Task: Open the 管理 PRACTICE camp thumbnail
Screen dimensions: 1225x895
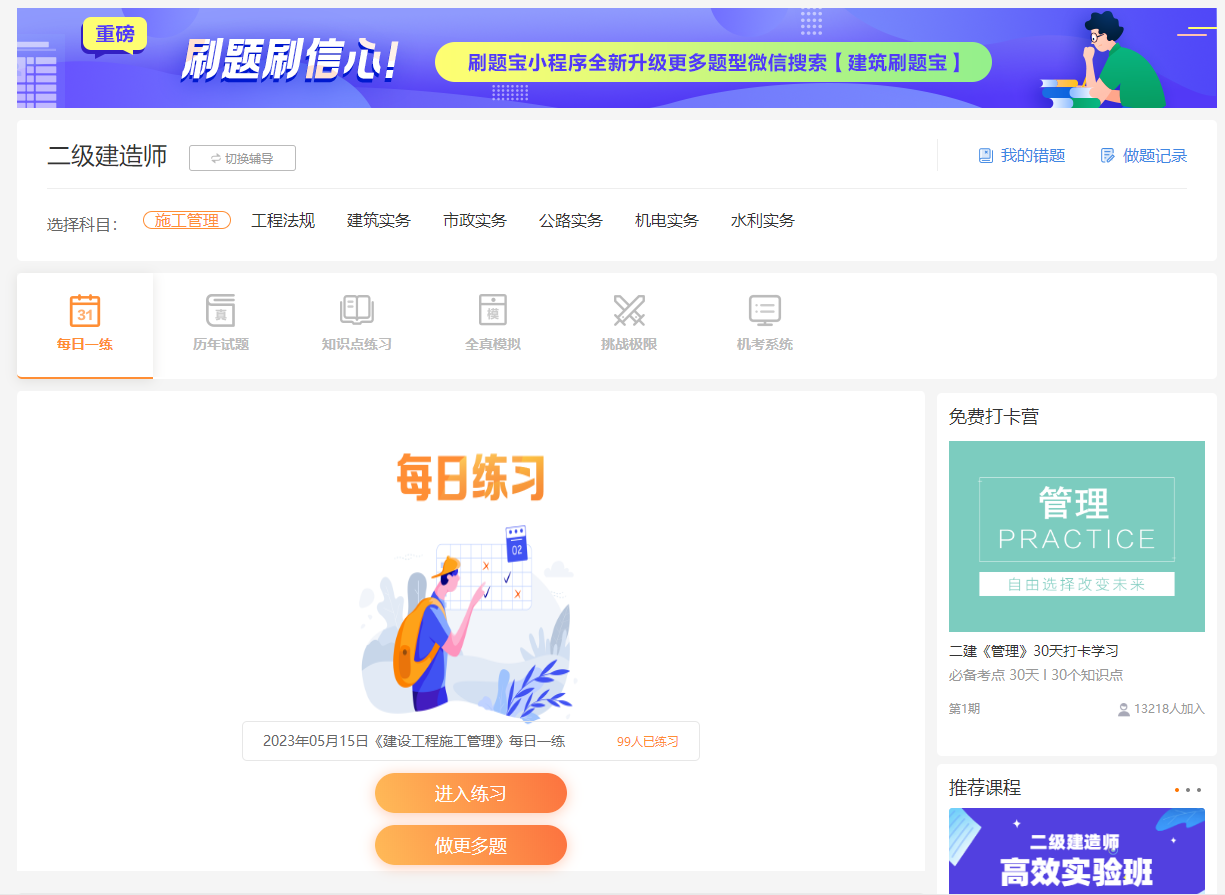Action: 1076,536
